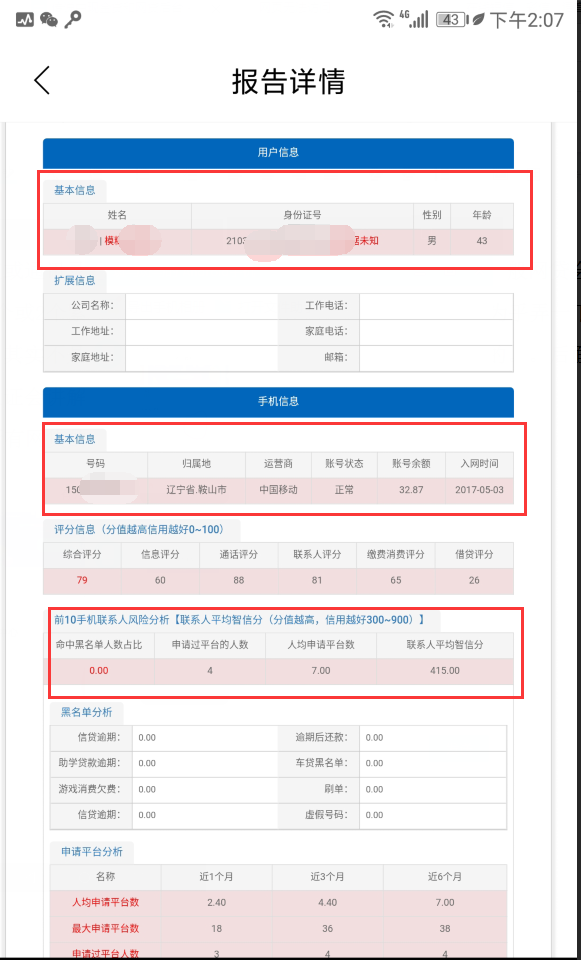
Task: Tap the activity monitor status icon
Action: pos(24,20)
